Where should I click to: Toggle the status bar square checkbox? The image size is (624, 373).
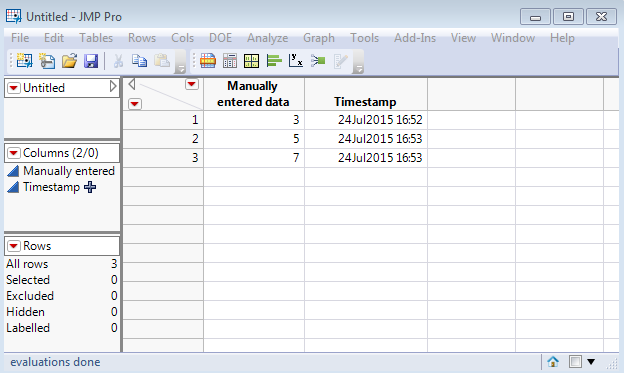coord(575,361)
